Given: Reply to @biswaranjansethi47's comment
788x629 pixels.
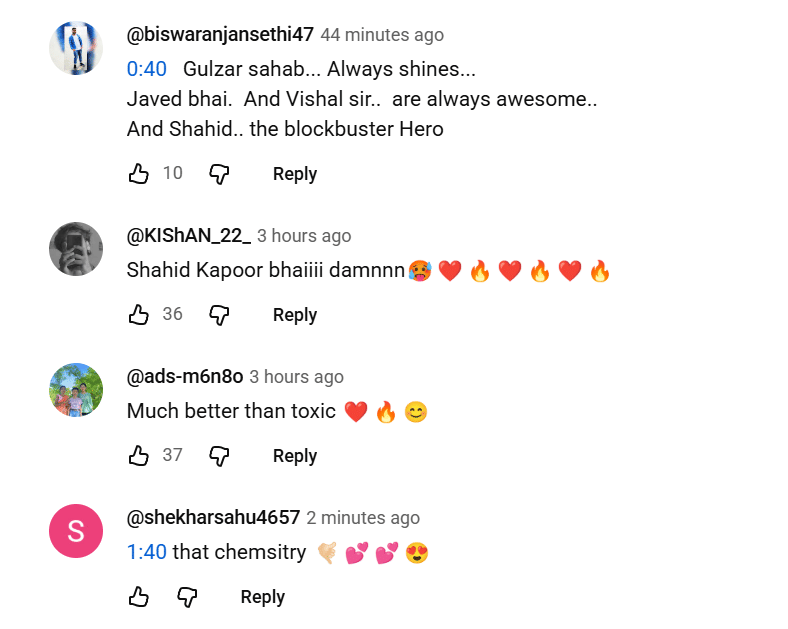Looking at the screenshot, I should [x=294, y=174].
